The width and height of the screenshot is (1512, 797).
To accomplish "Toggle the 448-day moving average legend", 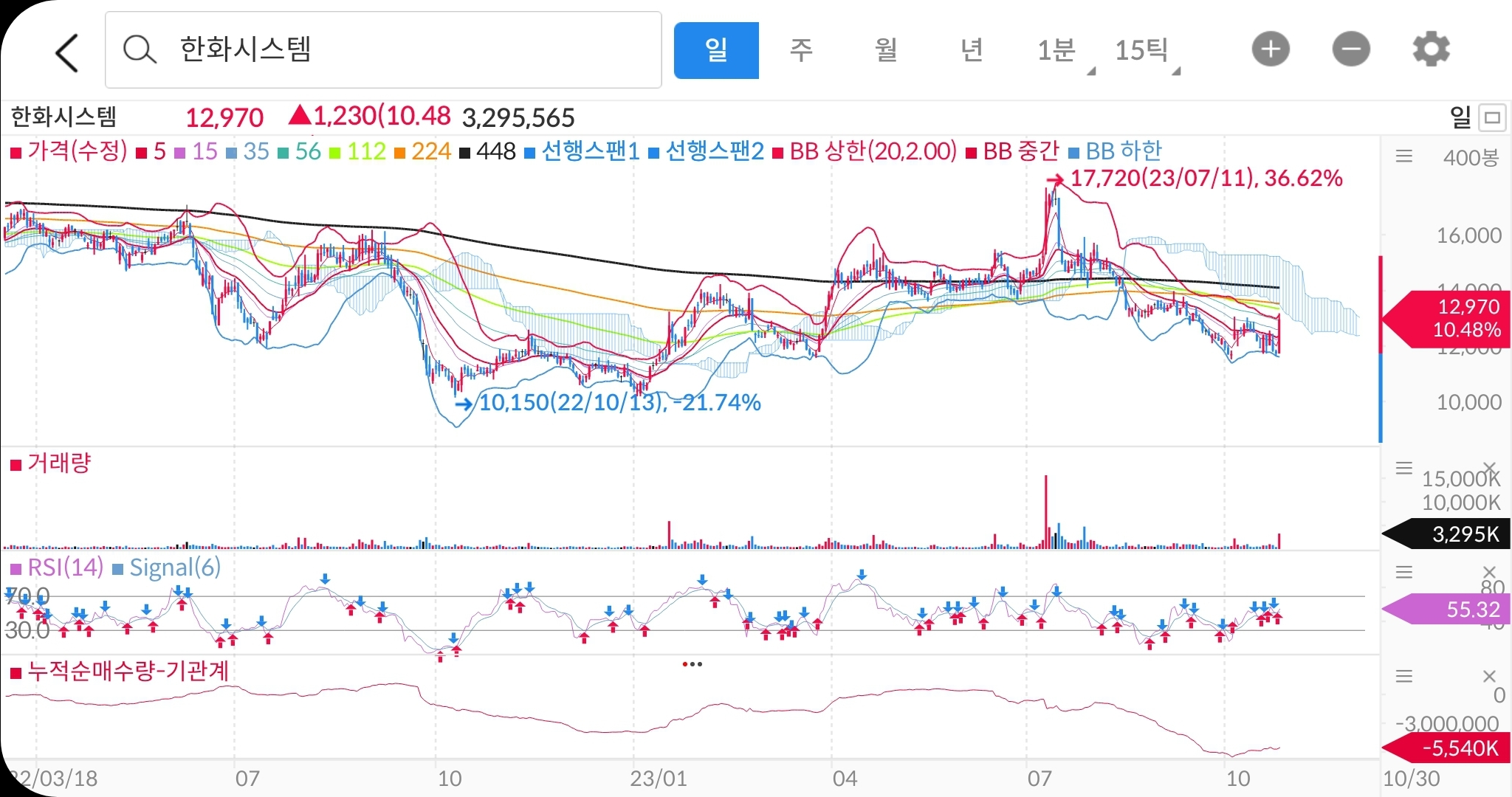I will pos(487,151).
